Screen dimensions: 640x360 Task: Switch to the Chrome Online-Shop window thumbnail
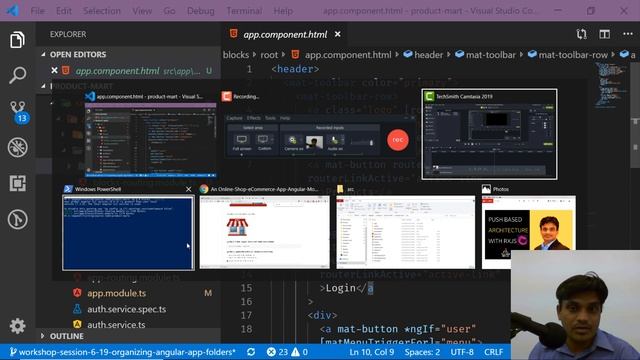click(264, 232)
